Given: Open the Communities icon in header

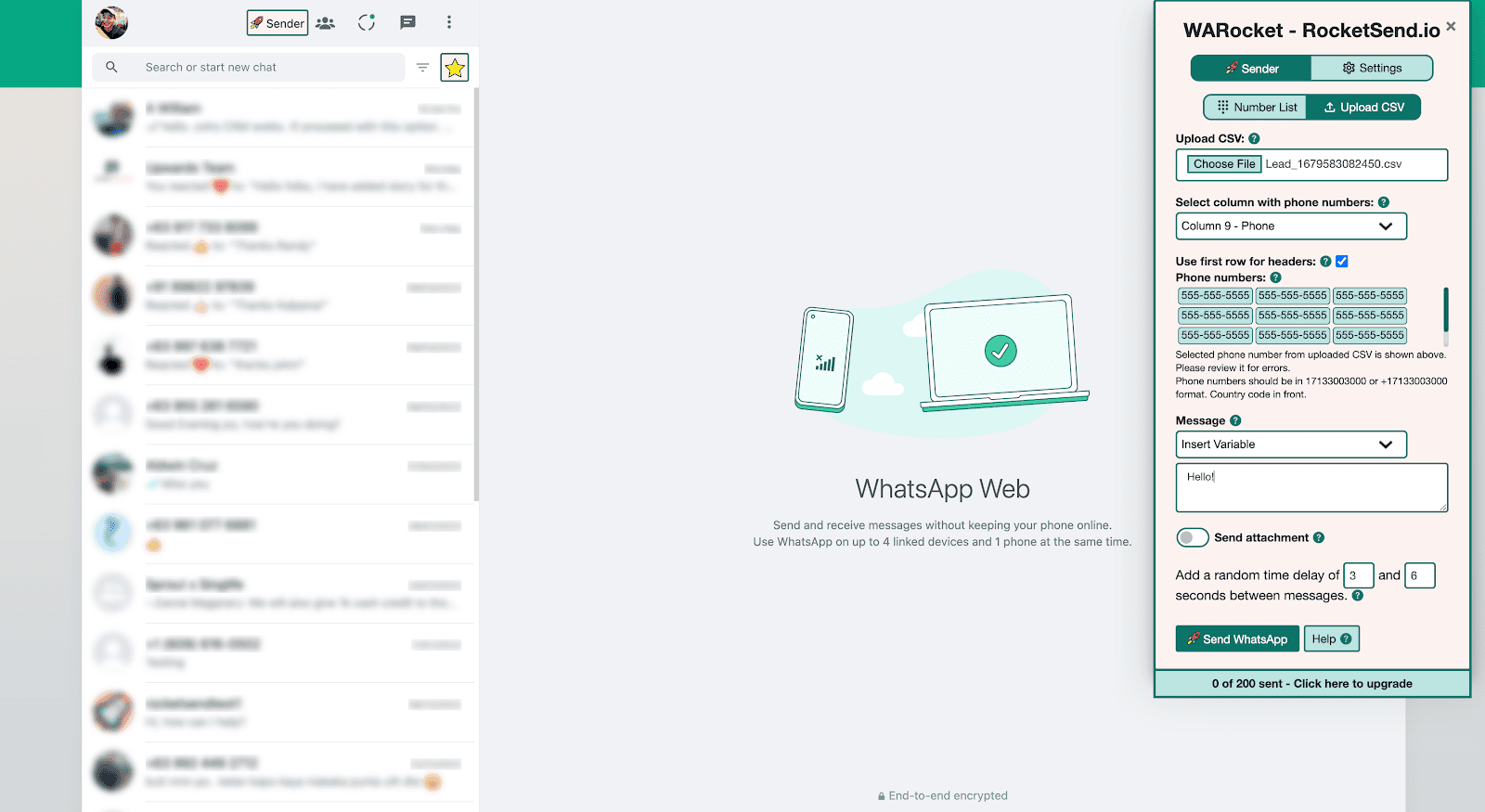Looking at the screenshot, I should [x=325, y=23].
